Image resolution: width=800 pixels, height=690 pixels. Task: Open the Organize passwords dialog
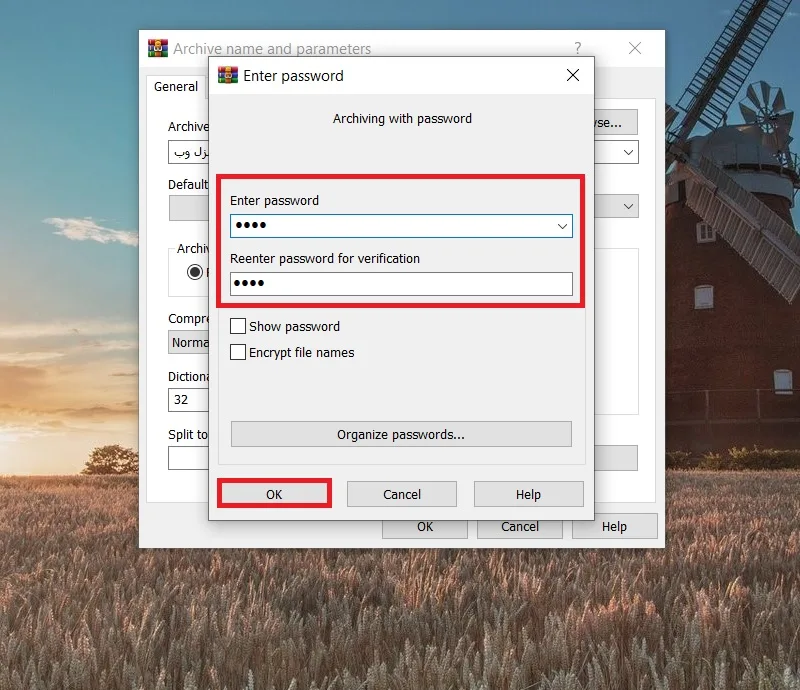(401, 434)
